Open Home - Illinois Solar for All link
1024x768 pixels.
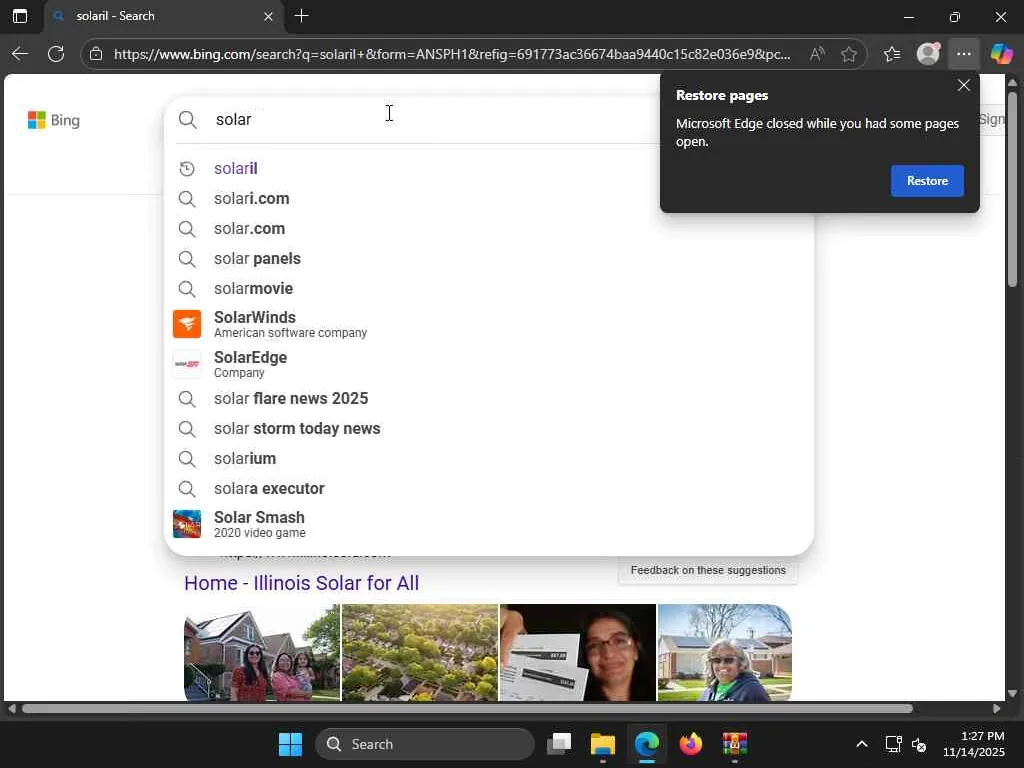[302, 583]
